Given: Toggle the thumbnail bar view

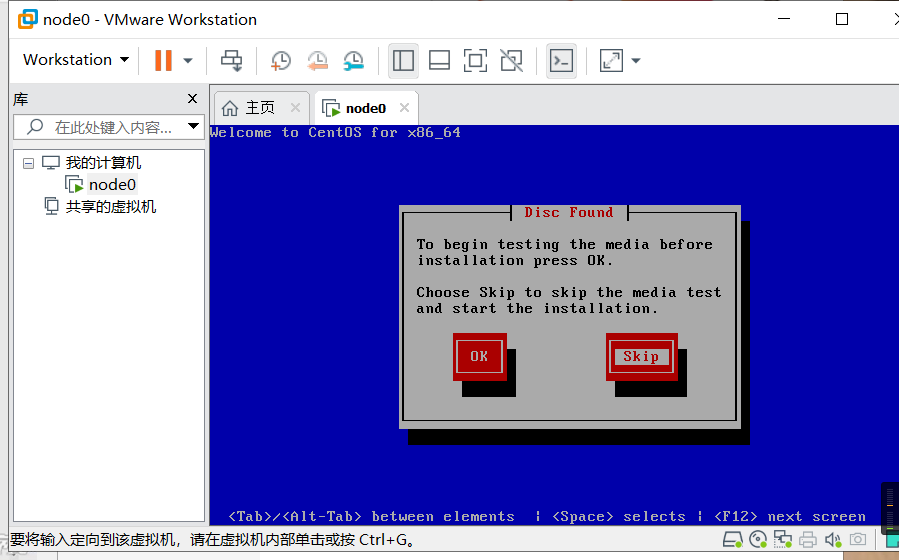Looking at the screenshot, I should point(439,60).
